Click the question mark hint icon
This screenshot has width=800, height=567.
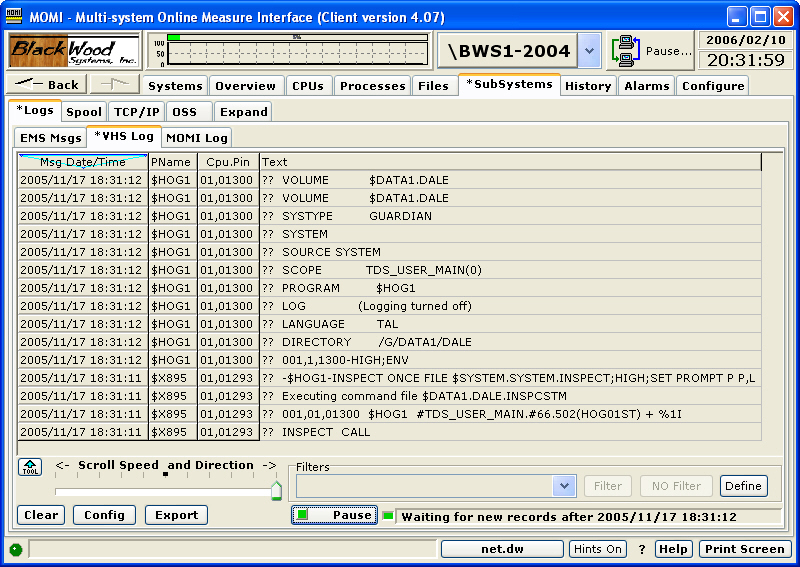pyautogui.click(x=642, y=549)
